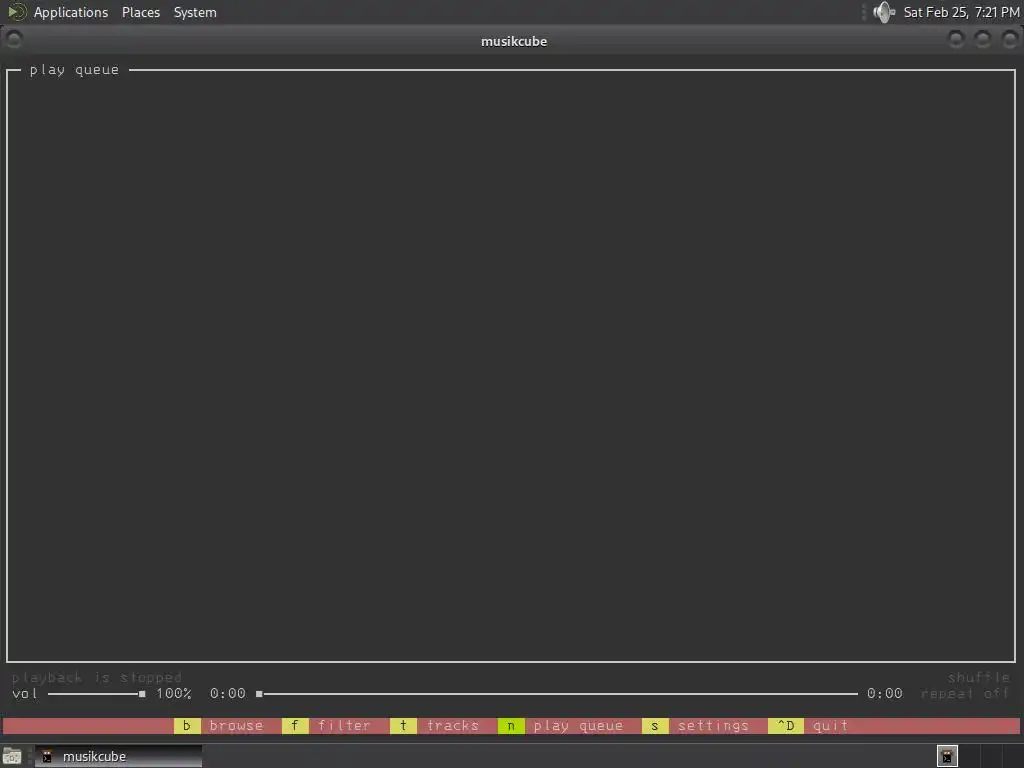Open musikcube settings from shortcut bar
The width and height of the screenshot is (1024, 768).
coord(696,726)
